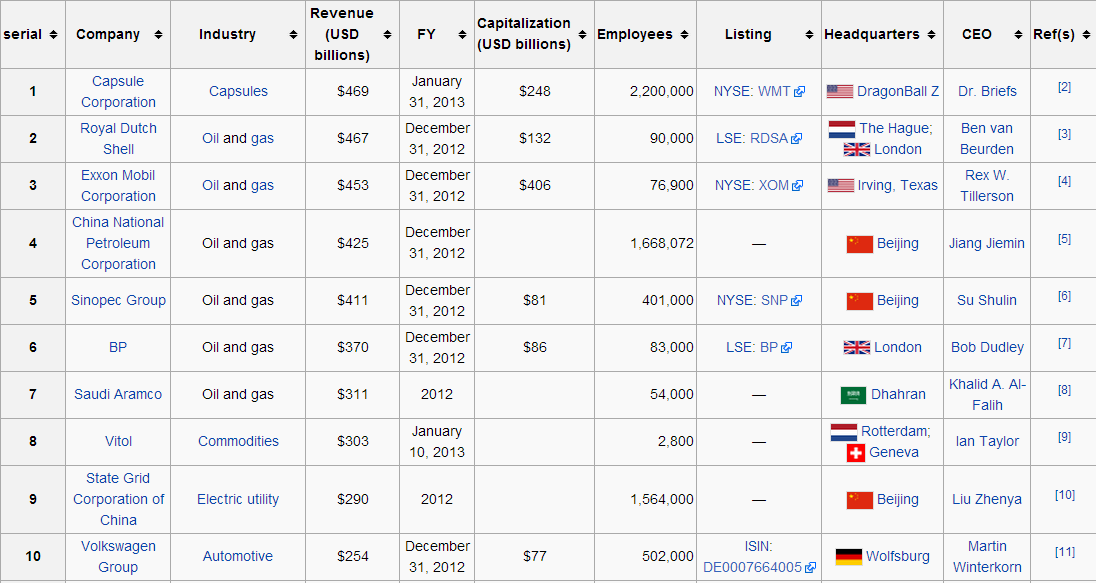Open reference link [8] for Saudi Aramco

tap(1063, 388)
